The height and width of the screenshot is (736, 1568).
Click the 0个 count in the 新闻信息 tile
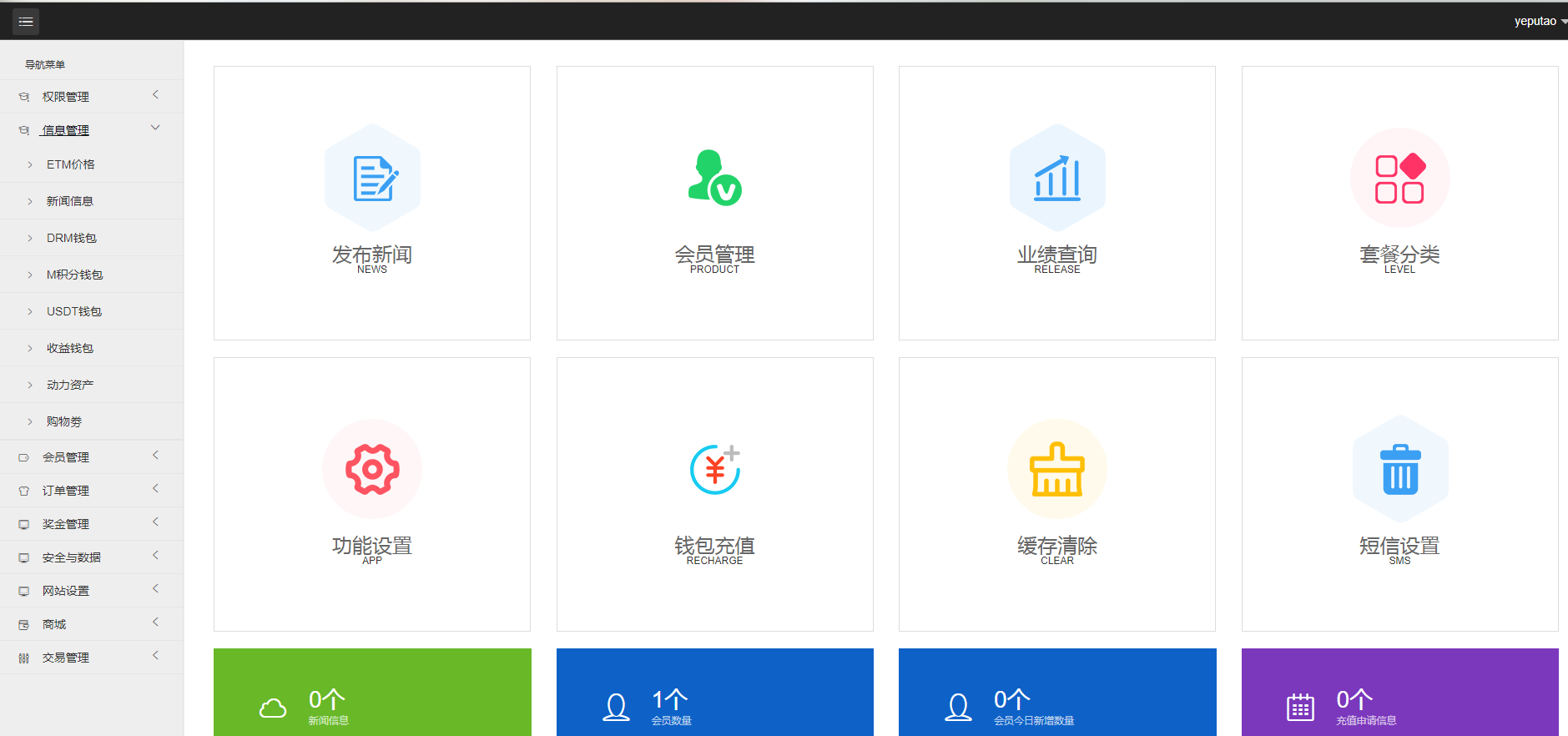click(326, 699)
